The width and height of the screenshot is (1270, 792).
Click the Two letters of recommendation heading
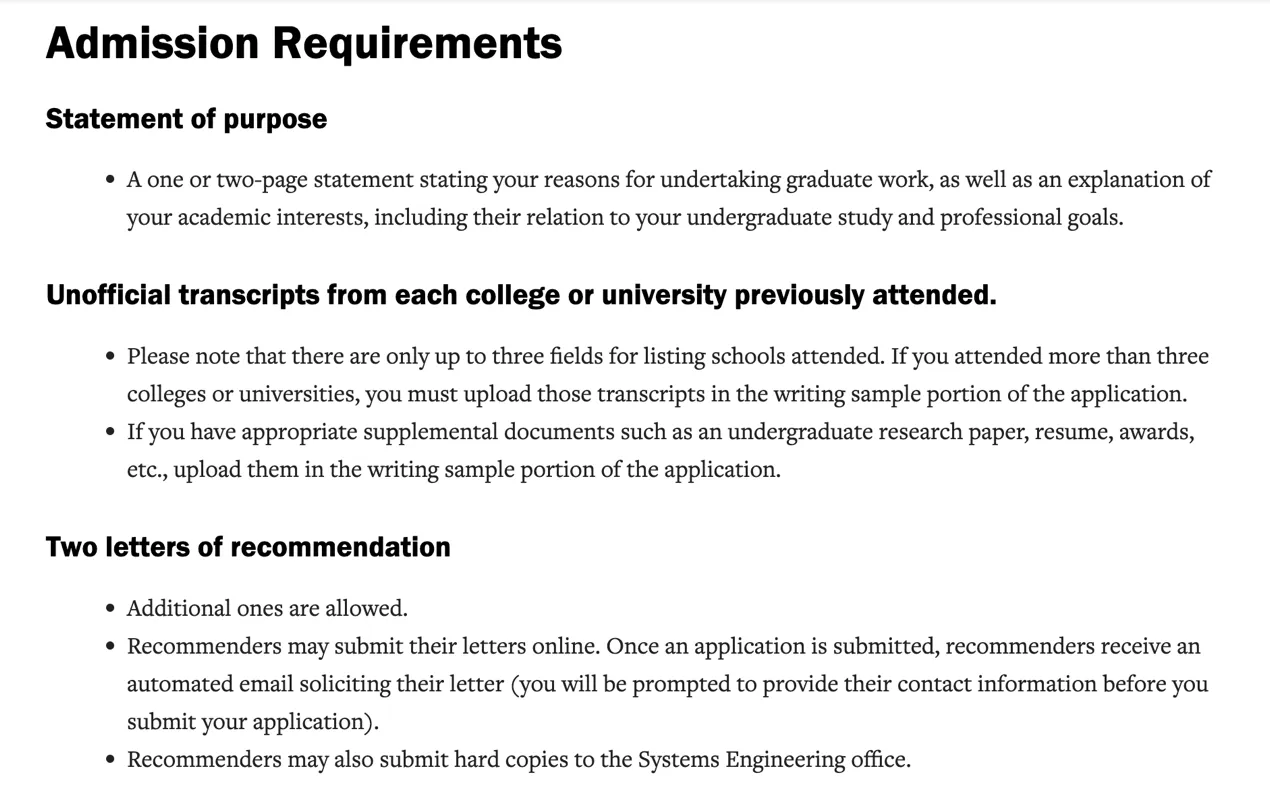[248, 547]
